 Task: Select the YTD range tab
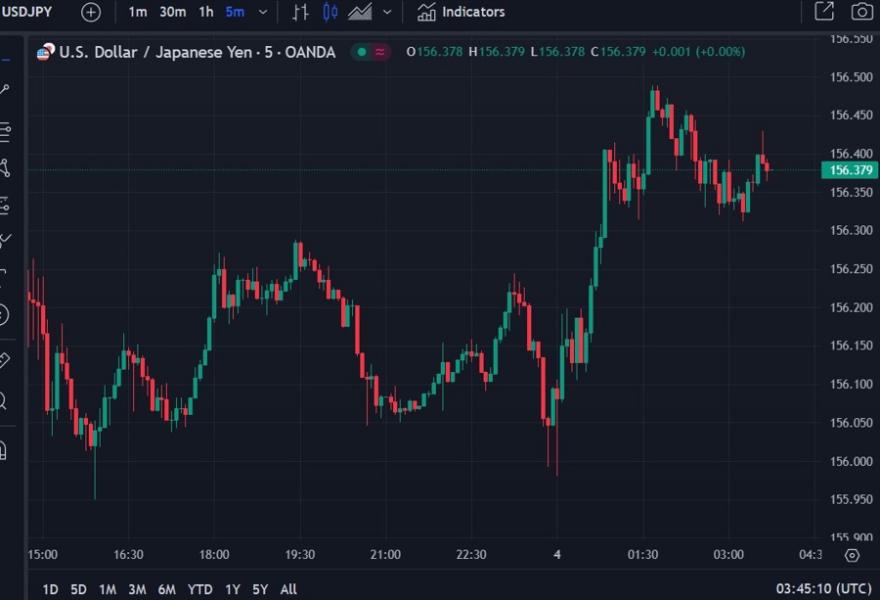pos(199,590)
